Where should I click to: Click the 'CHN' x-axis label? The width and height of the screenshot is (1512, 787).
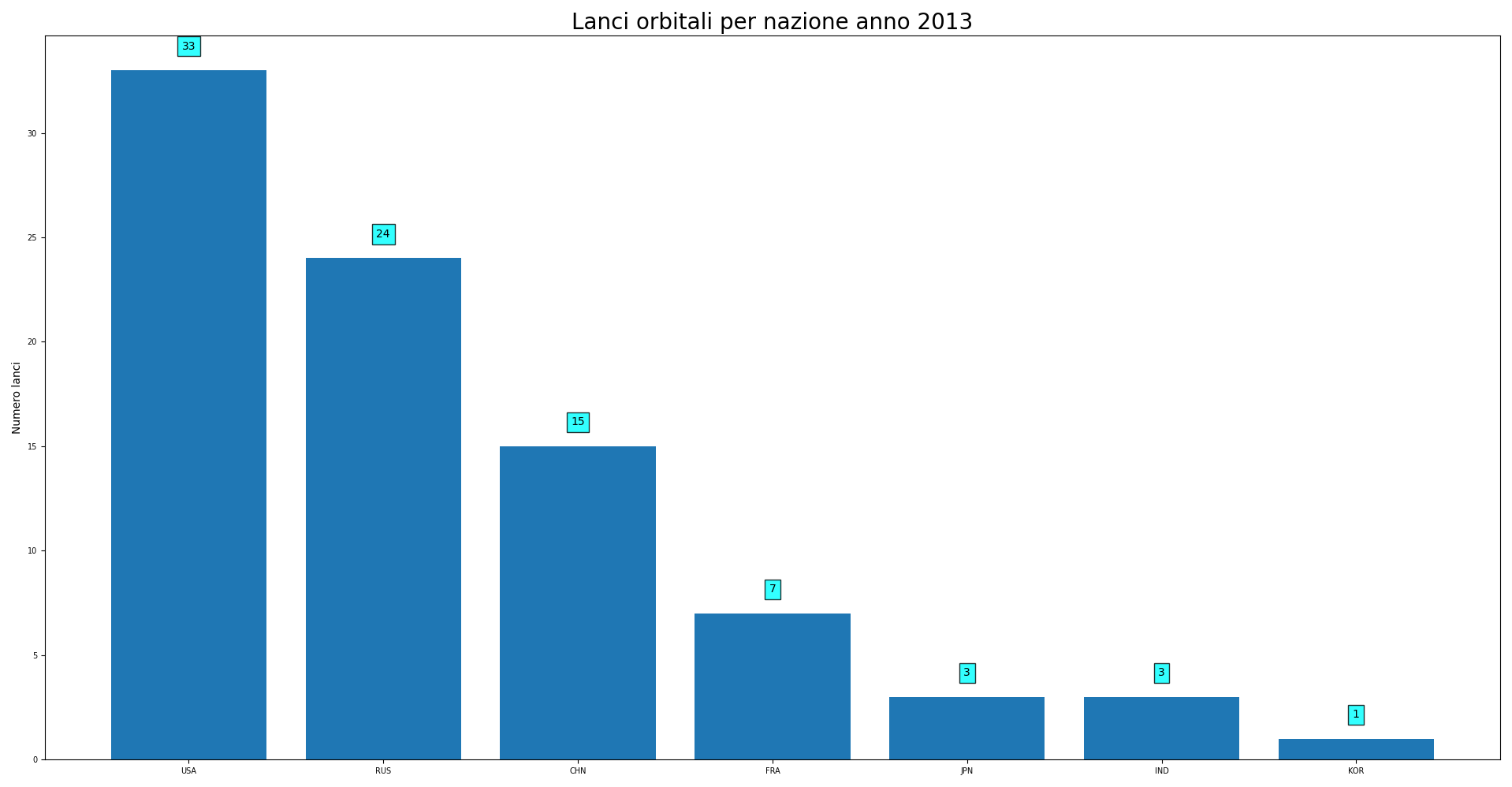pyautogui.click(x=578, y=771)
